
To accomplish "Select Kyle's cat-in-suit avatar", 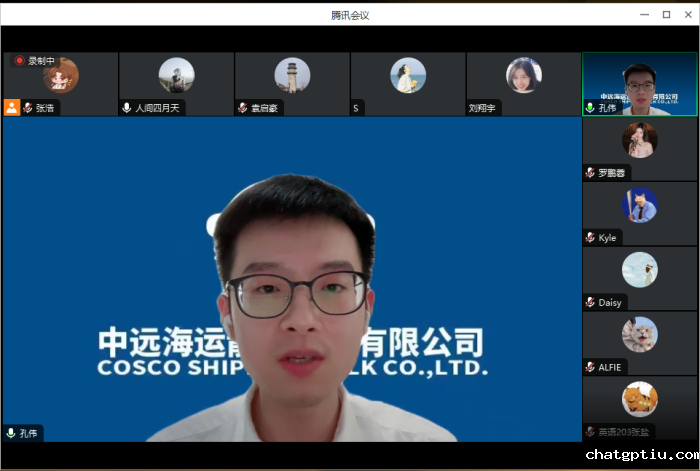I will coord(640,205).
